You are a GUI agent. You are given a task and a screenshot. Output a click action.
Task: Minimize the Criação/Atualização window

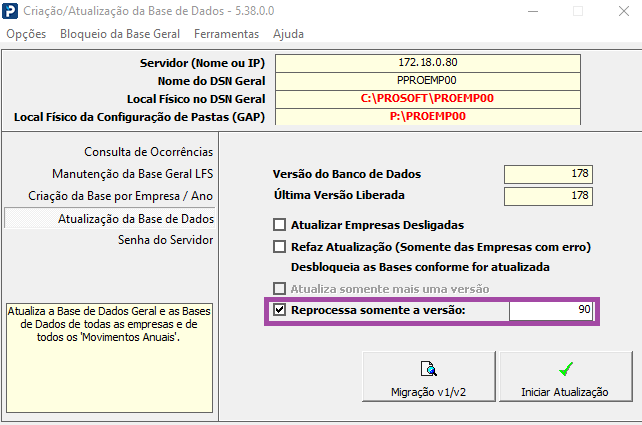(533, 11)
